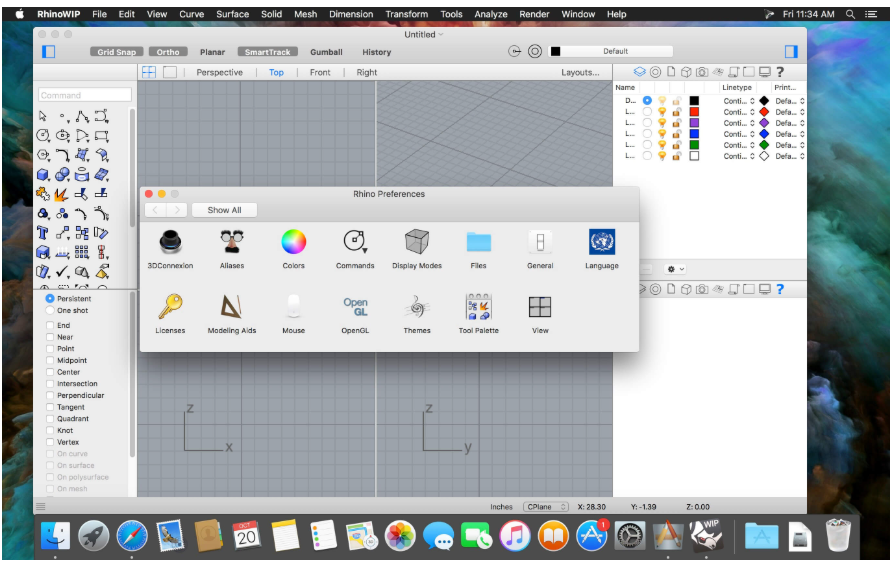Toggle lightbulb visibility of purple layer
Viewport: 890px width, 562px height.
click(662, 123)
